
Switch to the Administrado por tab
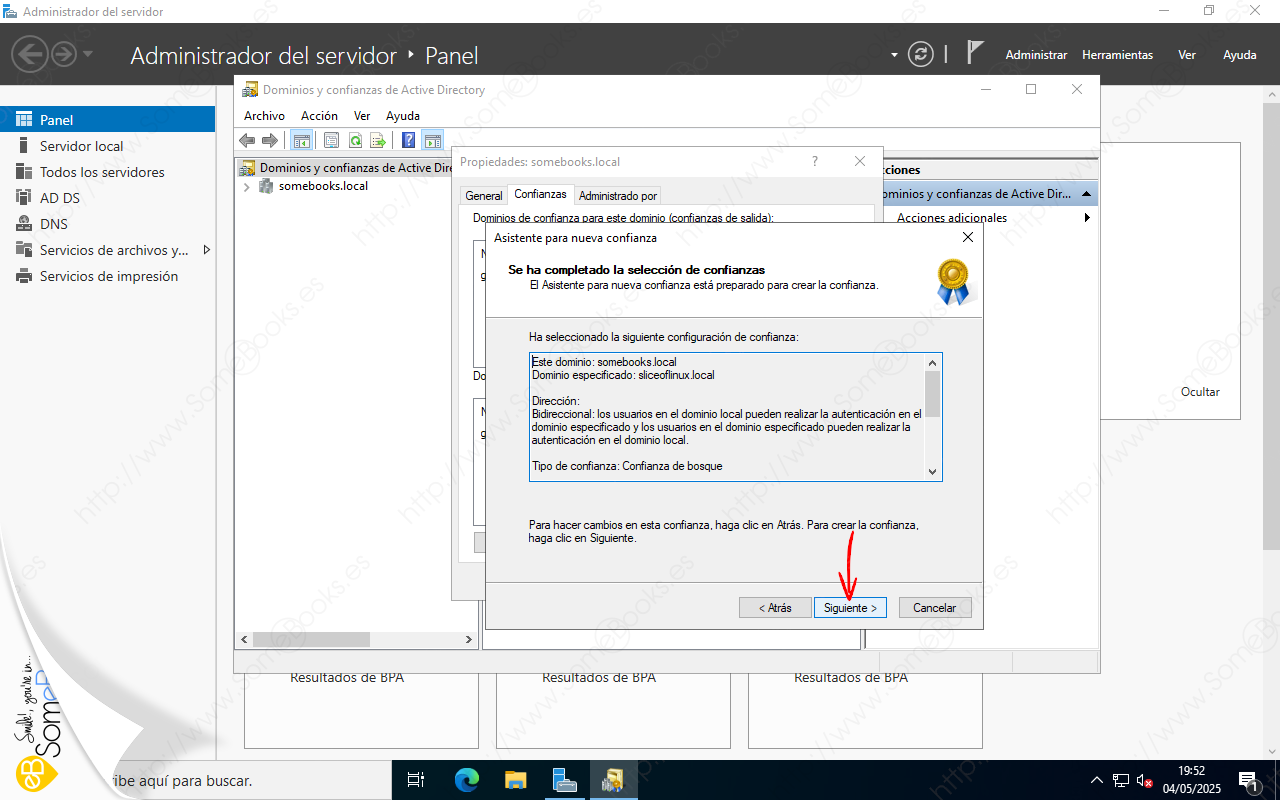[x=617, y=196]
